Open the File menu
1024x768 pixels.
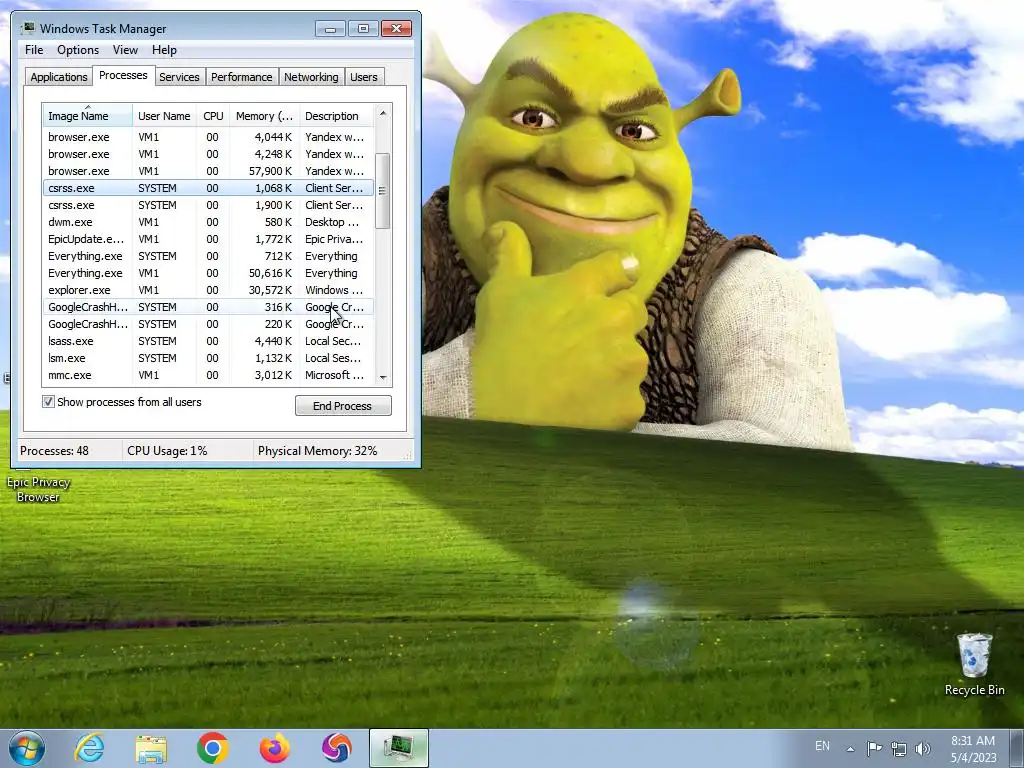[34, 50]
